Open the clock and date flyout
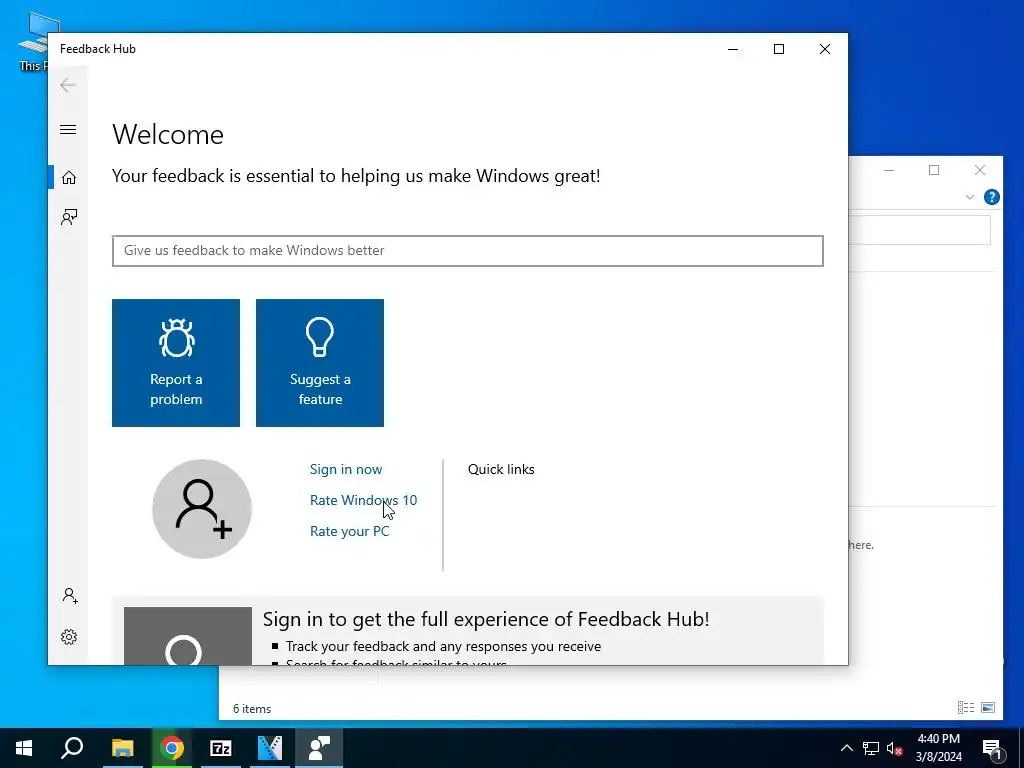This screenshot has width=1024, height=768. [938, 748]
